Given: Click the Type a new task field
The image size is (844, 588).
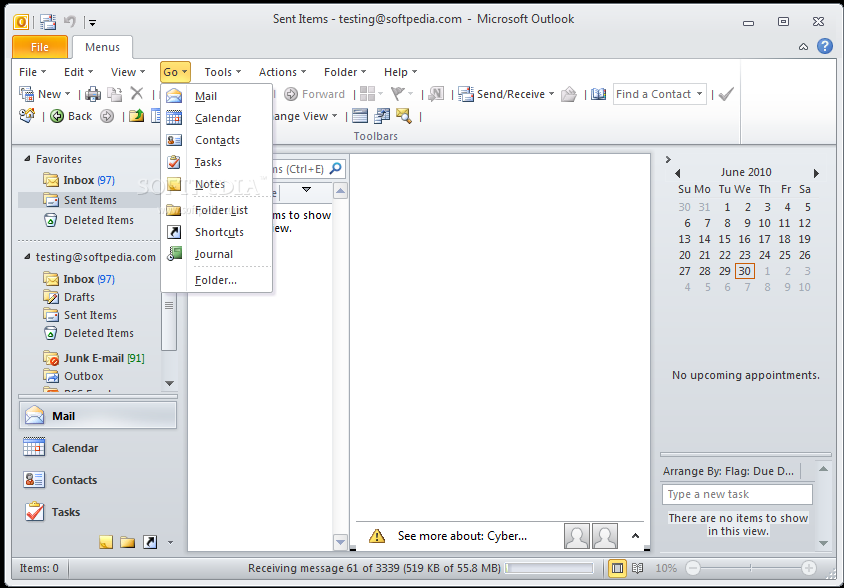Looking at the screenshot, I should 737,494.
